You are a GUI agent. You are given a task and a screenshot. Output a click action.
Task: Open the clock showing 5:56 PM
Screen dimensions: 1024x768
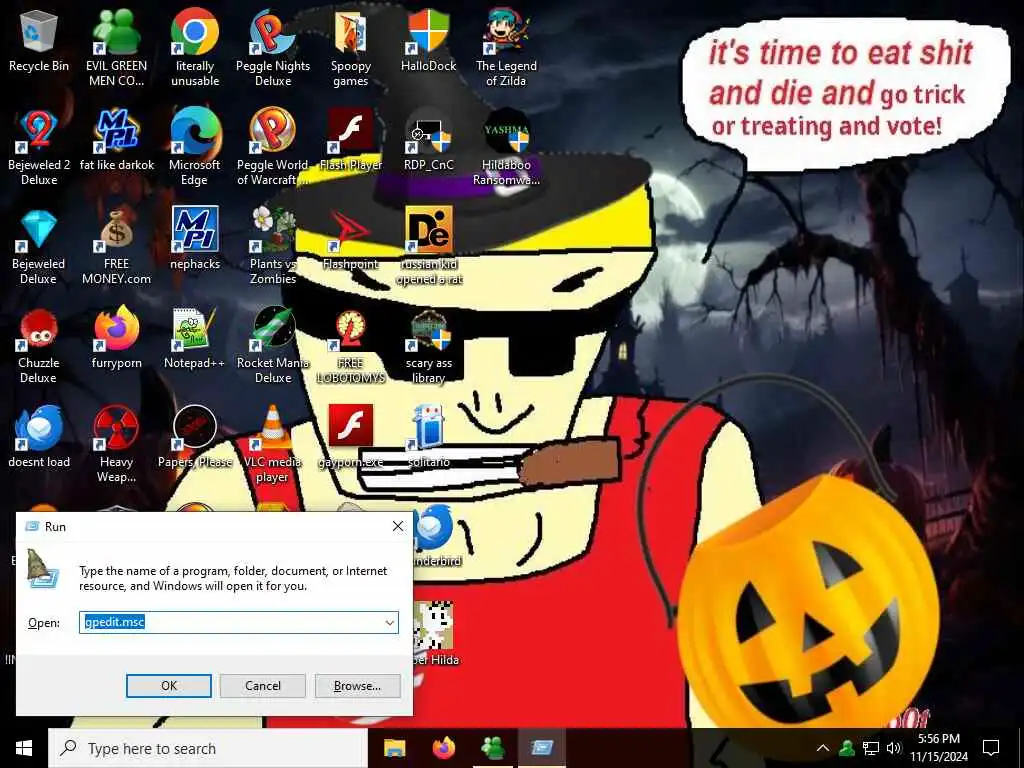(939, 748)
